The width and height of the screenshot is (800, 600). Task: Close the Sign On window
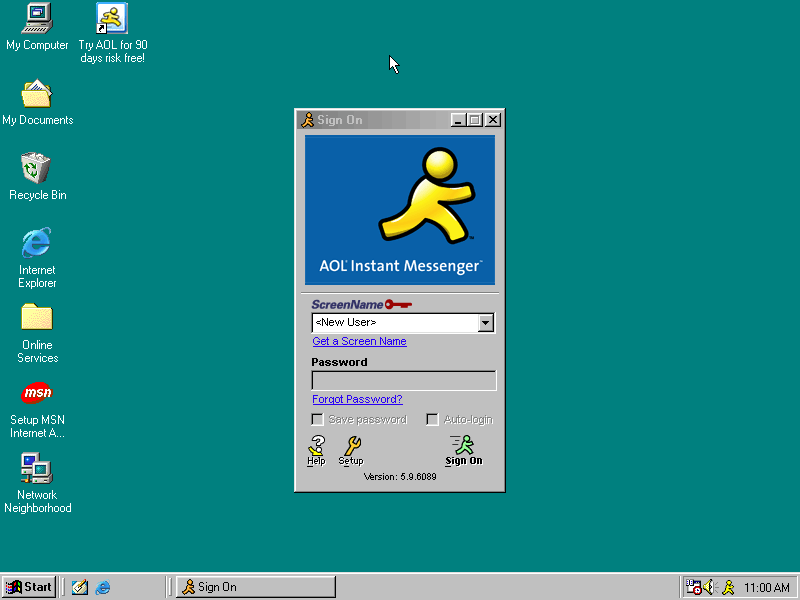click(x=493, y=120)
